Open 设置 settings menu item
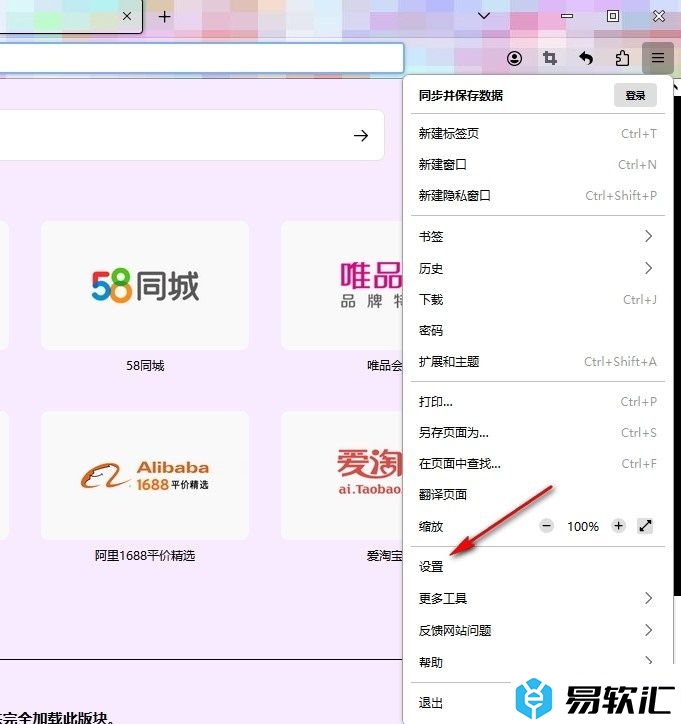This screenshot has height=724, width=681. click(x=537, y=567)
